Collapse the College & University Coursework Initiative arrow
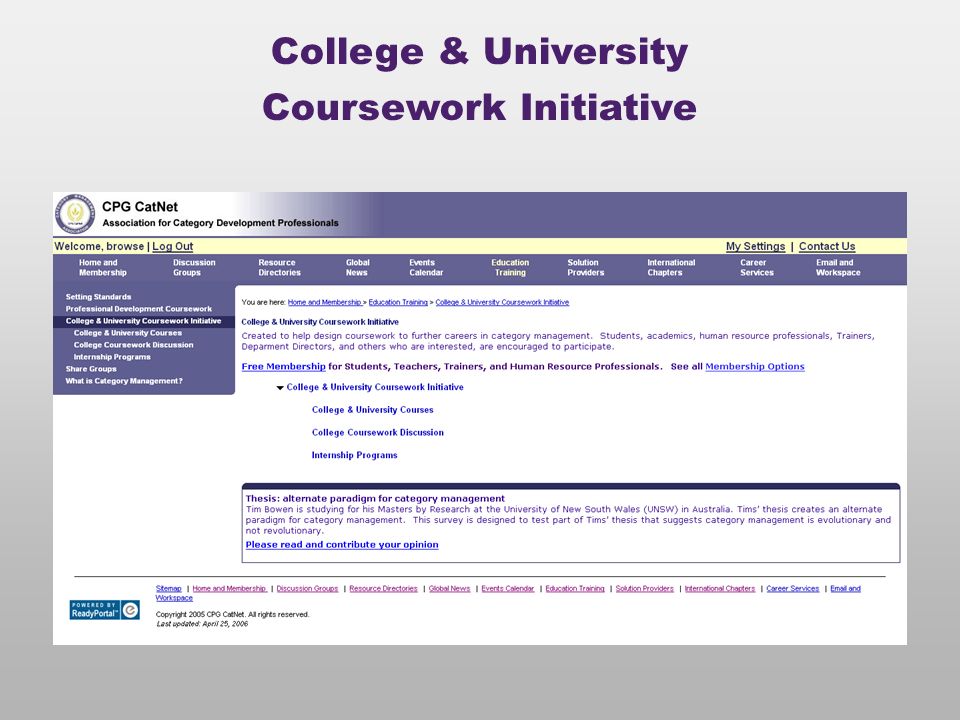Viewport: 960px width, 720px height. point(280,388)
